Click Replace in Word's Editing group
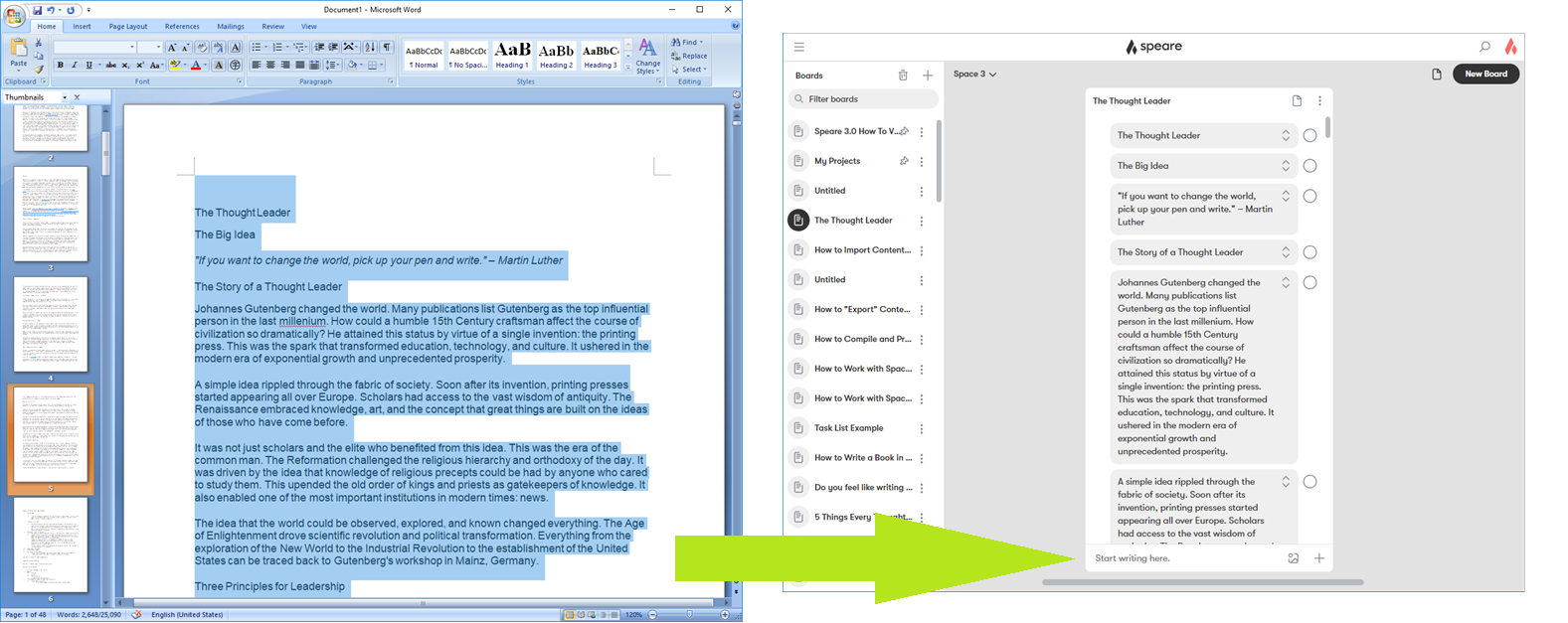1568x623 pixels. click(689, 56)
